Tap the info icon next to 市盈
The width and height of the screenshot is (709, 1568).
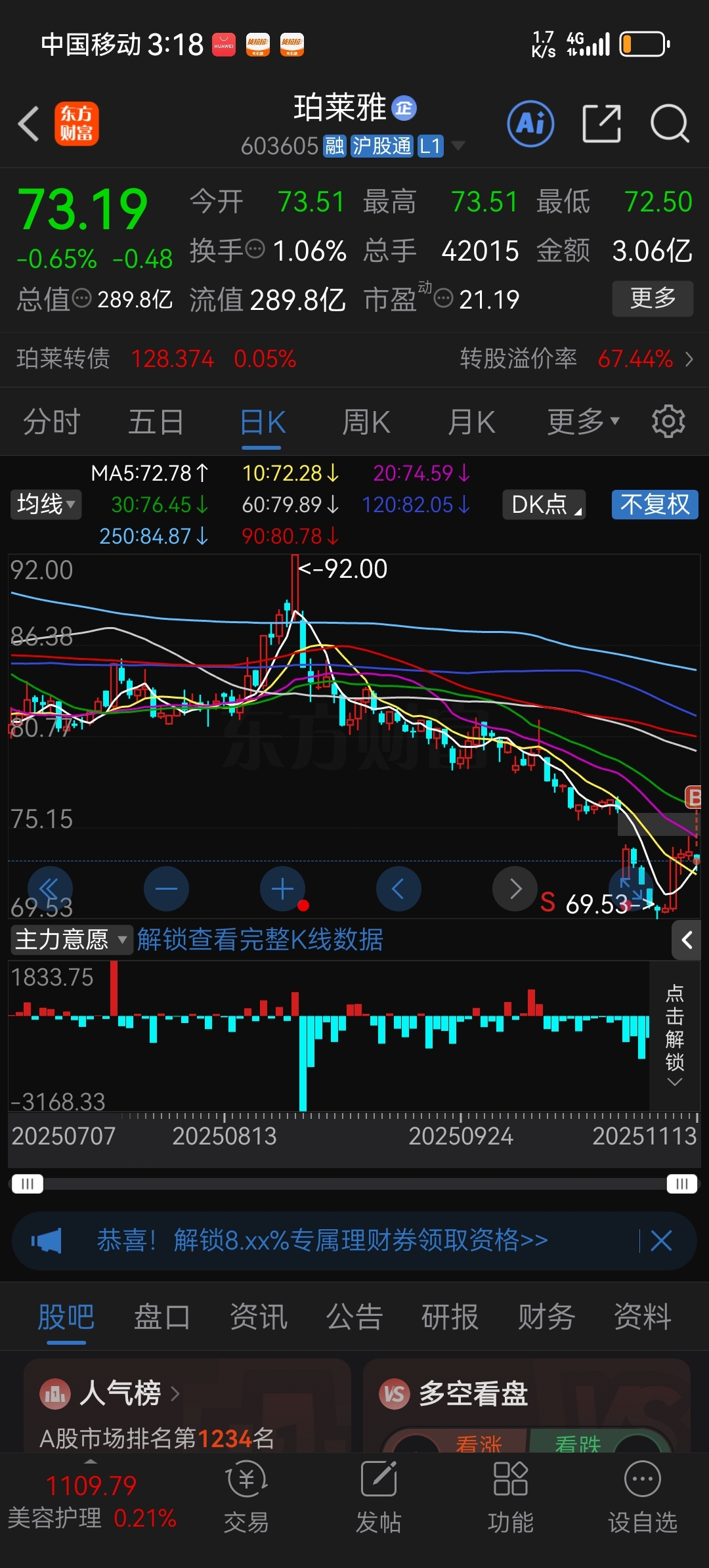click(x=444, y=299)
